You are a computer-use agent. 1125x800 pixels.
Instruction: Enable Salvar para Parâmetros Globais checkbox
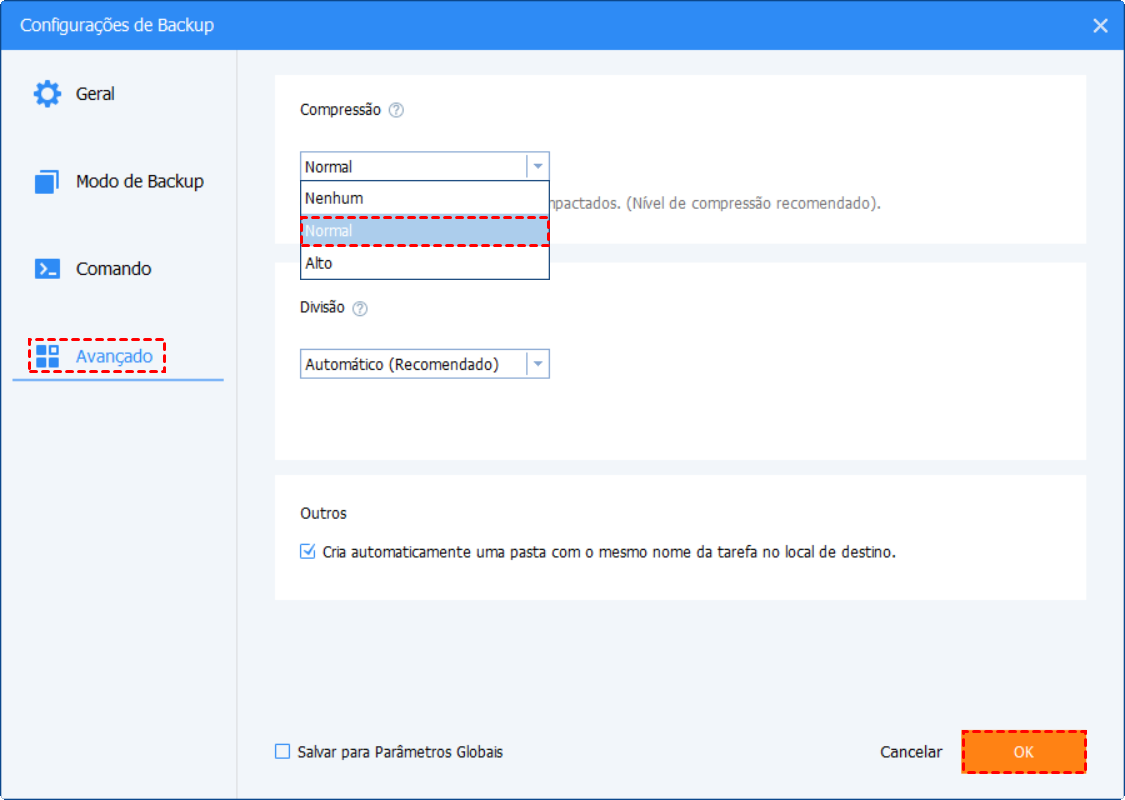283,751
